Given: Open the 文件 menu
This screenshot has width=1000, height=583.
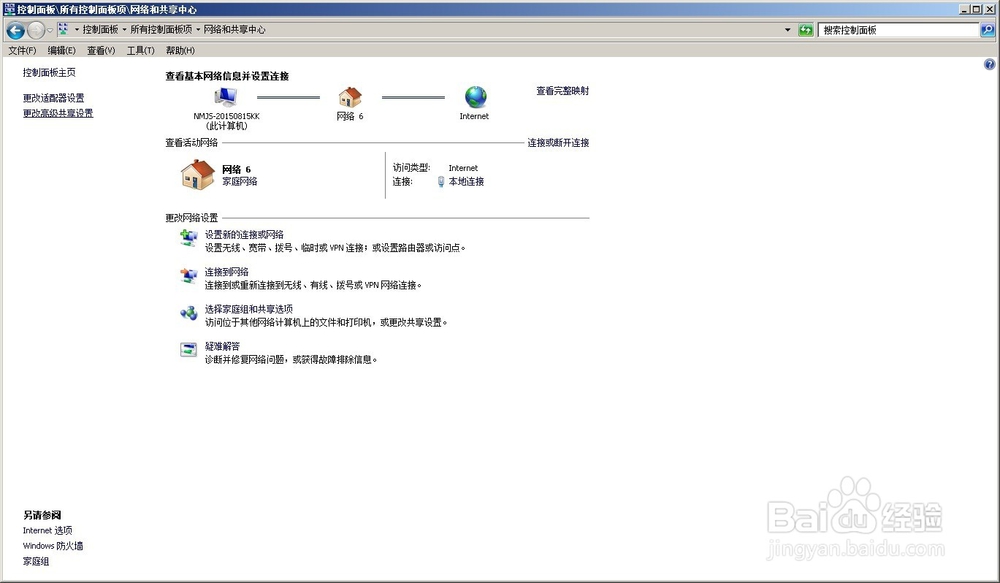Looking at the screenshot, I should pyautogui.click(x=22, y=49).
